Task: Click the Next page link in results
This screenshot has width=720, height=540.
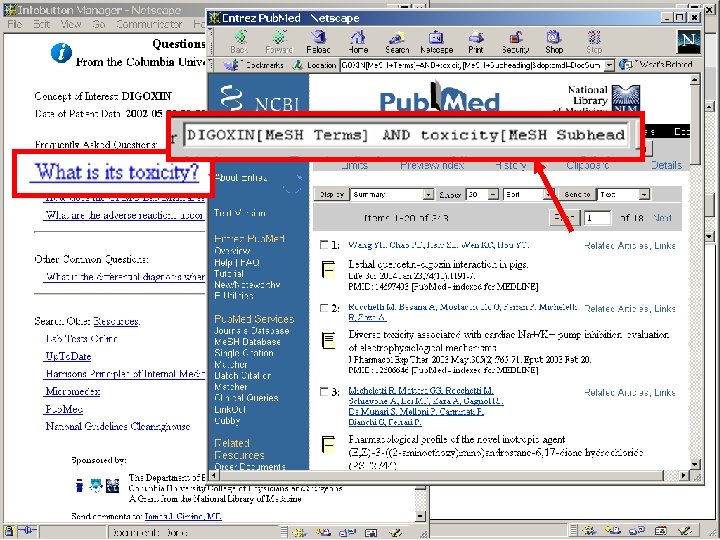Action: tap(662, 218)
